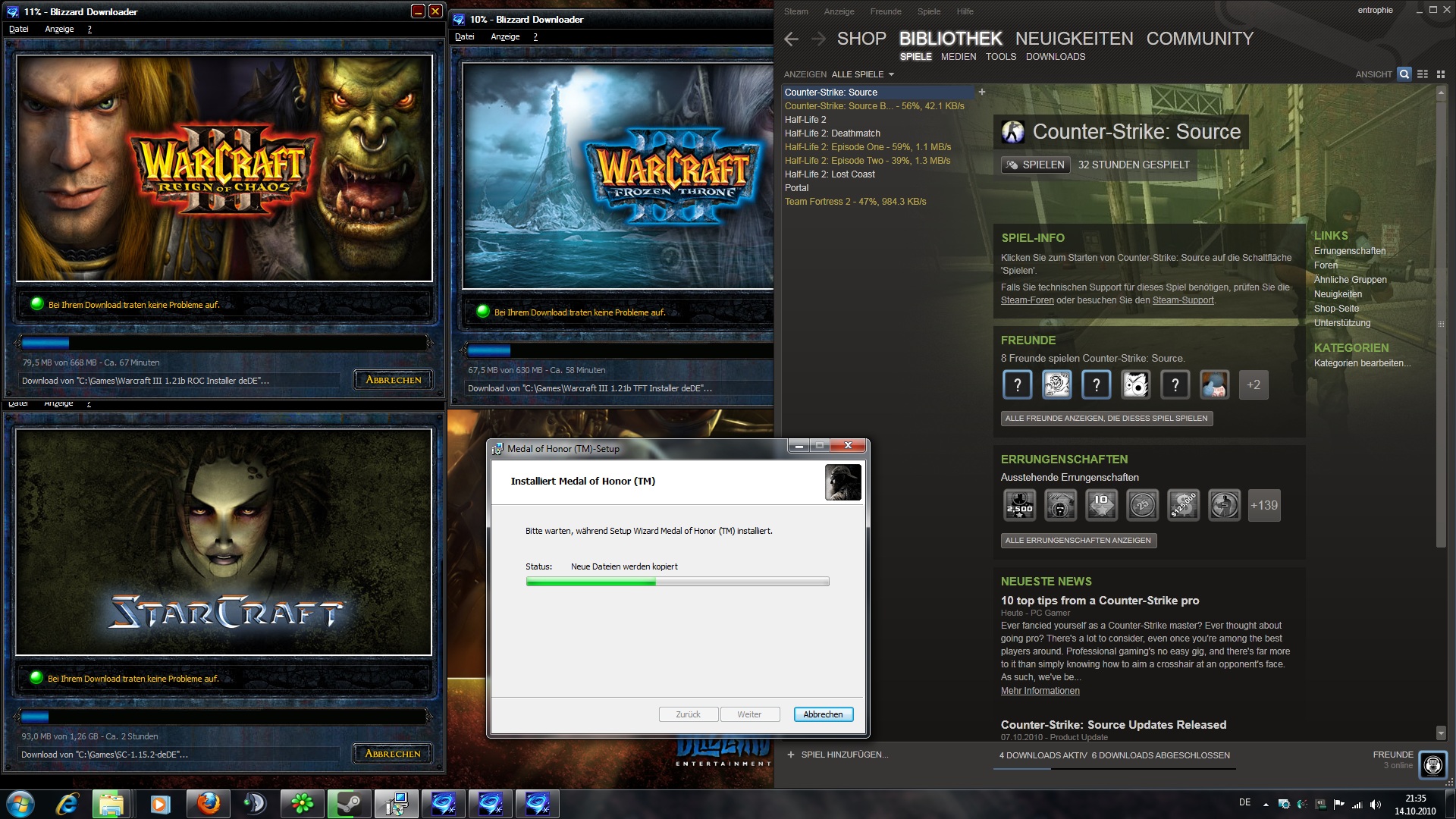
Task: Open the friends list avatar icon bottom-right
Action: click(x=1432, y=764)
